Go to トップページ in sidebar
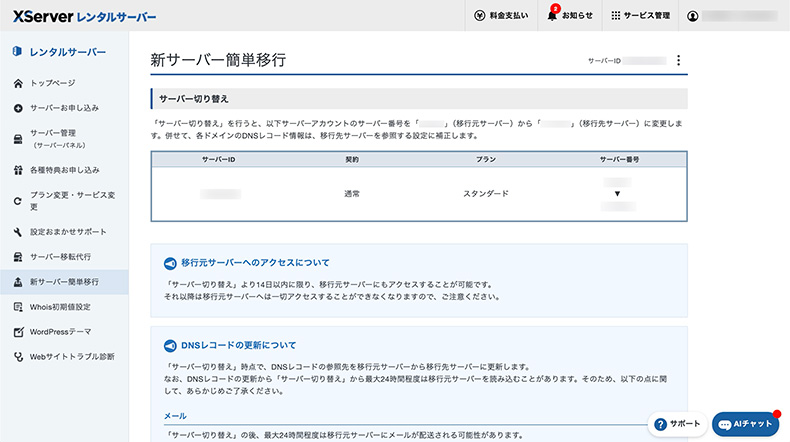 (x=52, y=83)
